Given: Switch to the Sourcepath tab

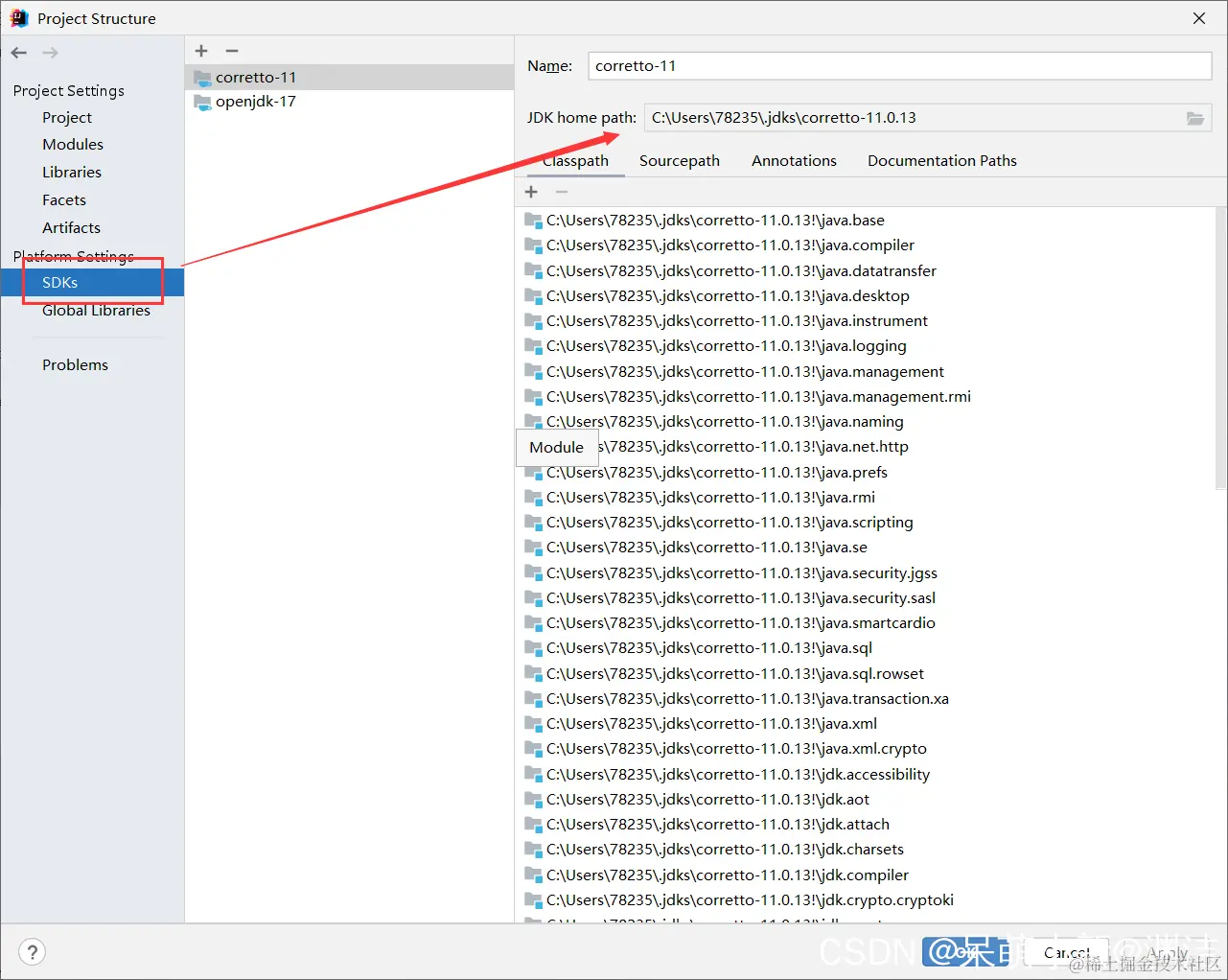Looking at the screenshot, I should (x=680, y=161).
